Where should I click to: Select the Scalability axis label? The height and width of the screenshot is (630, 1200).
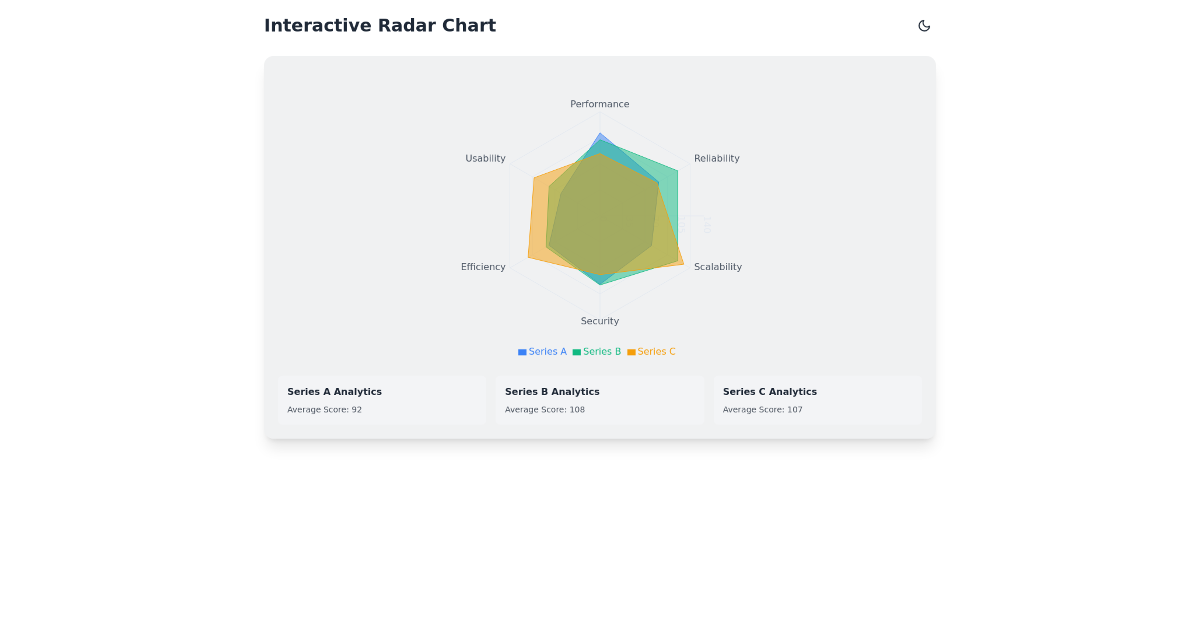click(x=718, y=267)
